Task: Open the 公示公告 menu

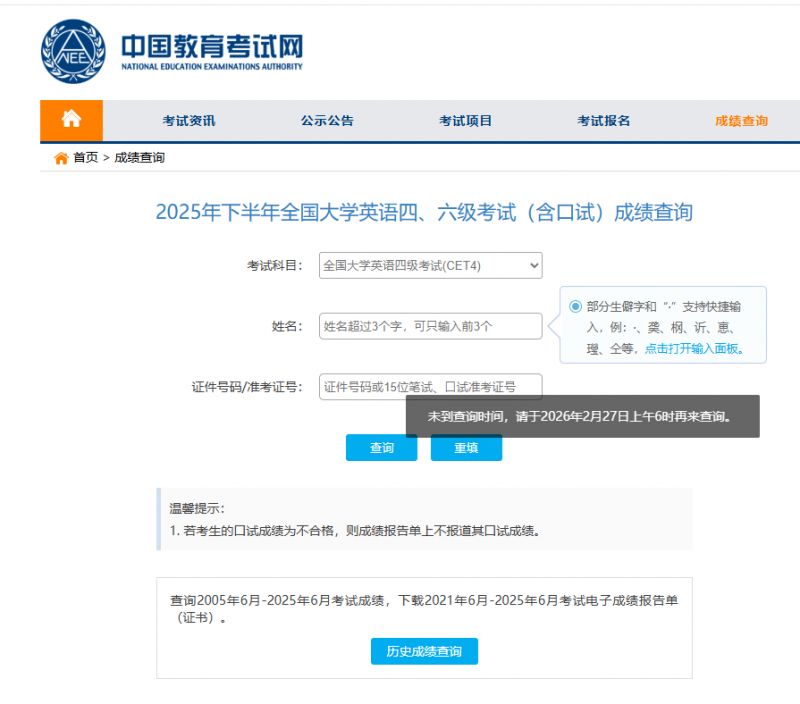Action: 327,121
